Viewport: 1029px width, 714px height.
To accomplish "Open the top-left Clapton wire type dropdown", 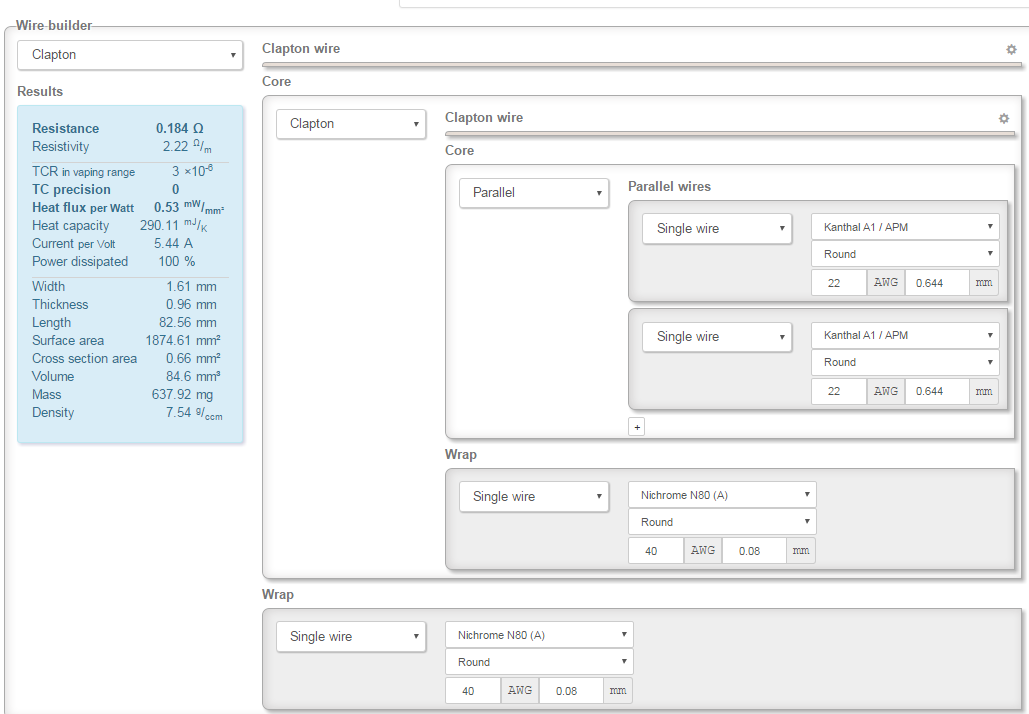I will tap(130, 55).
